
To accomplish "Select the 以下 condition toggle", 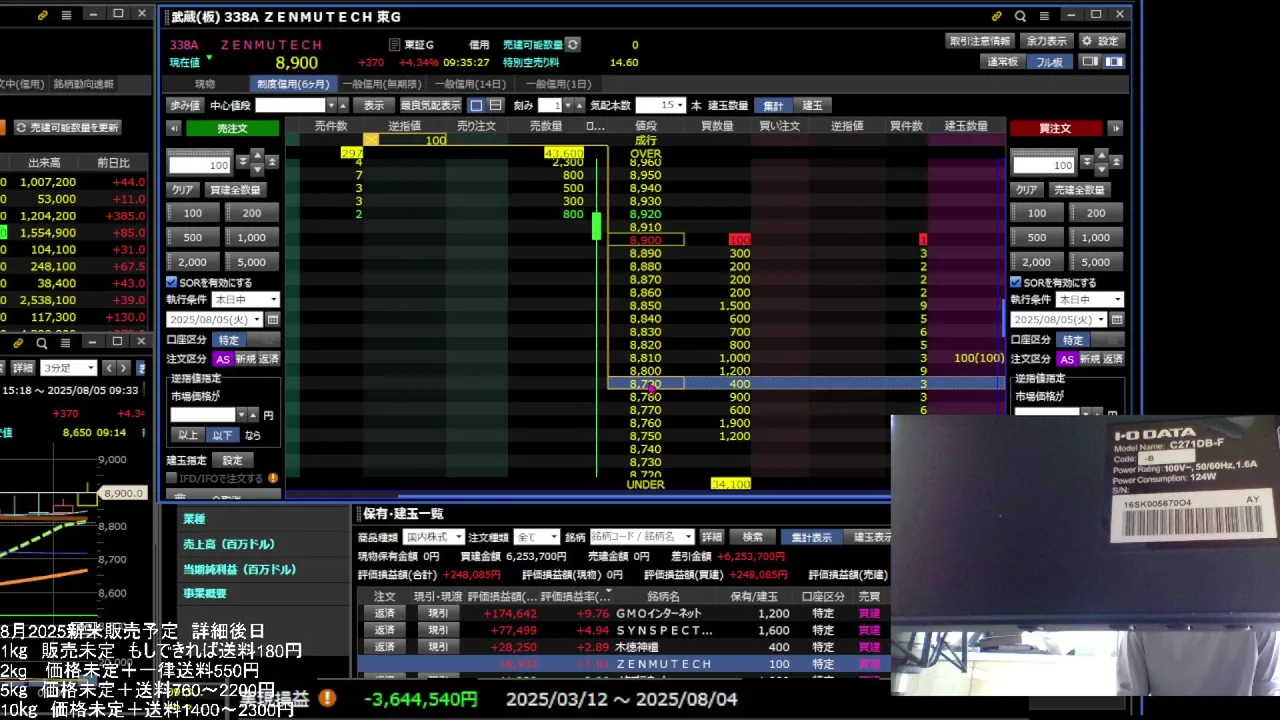I will pyautogui.click(x=222, y=435).
